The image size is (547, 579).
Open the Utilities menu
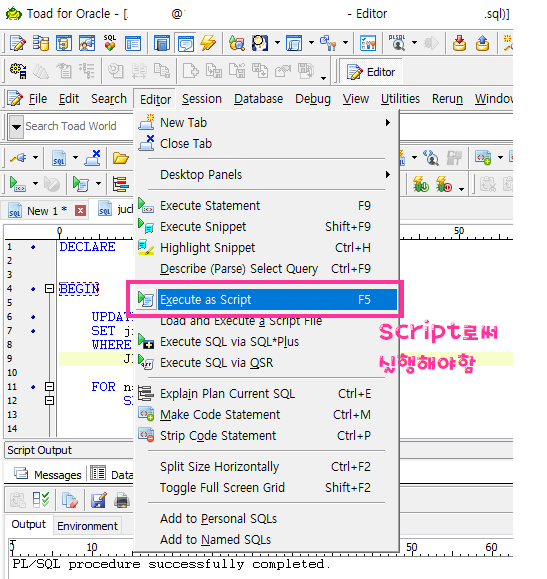point(400,99)
